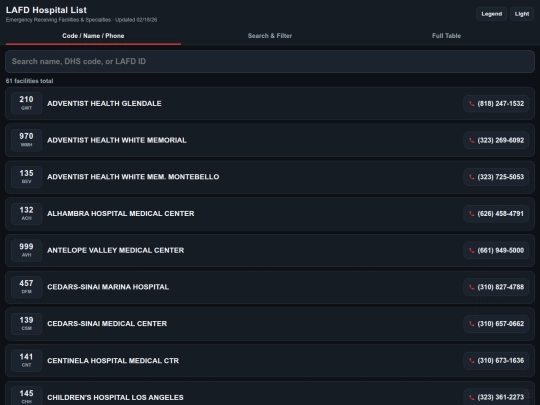The width and height of the screenshot is (540, 405).
Task: Select CENTINELA HOSPITAL MEDICAL CTR name
Action: pos(113,361)
